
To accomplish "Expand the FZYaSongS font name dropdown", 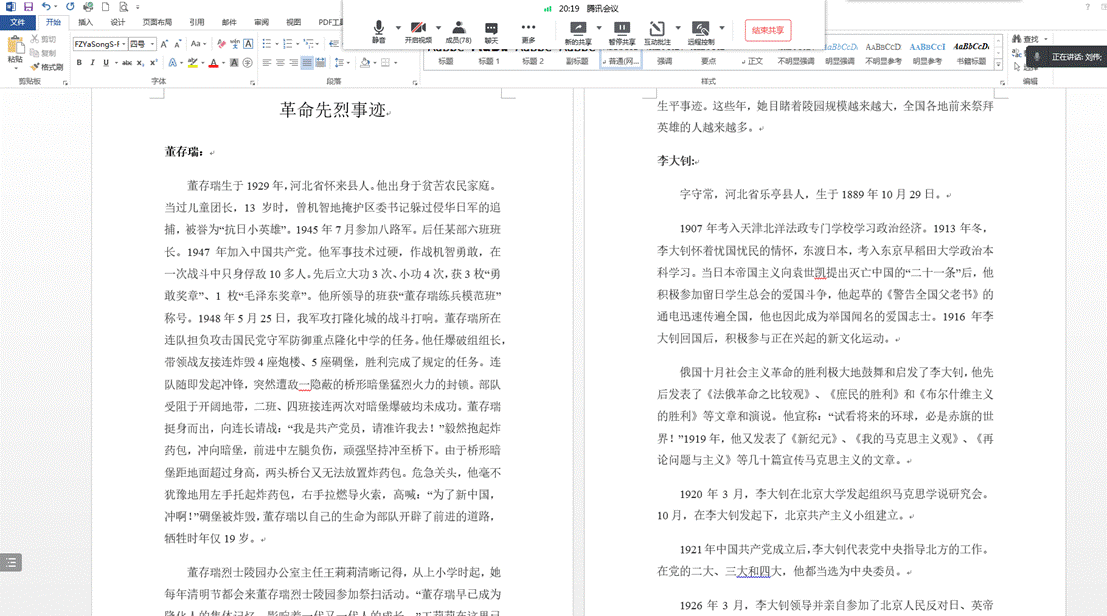I will point(126,44).
